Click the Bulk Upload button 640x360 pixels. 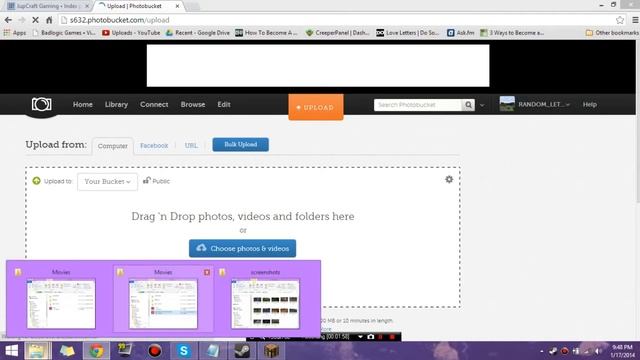pos(240,144)
